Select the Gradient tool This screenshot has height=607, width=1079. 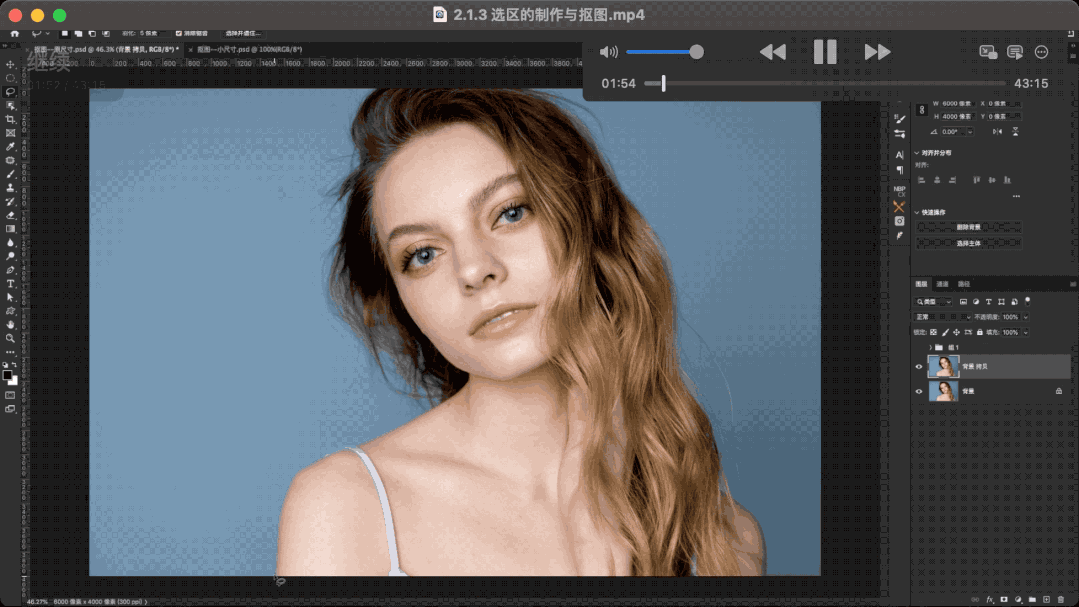[10, 229]
